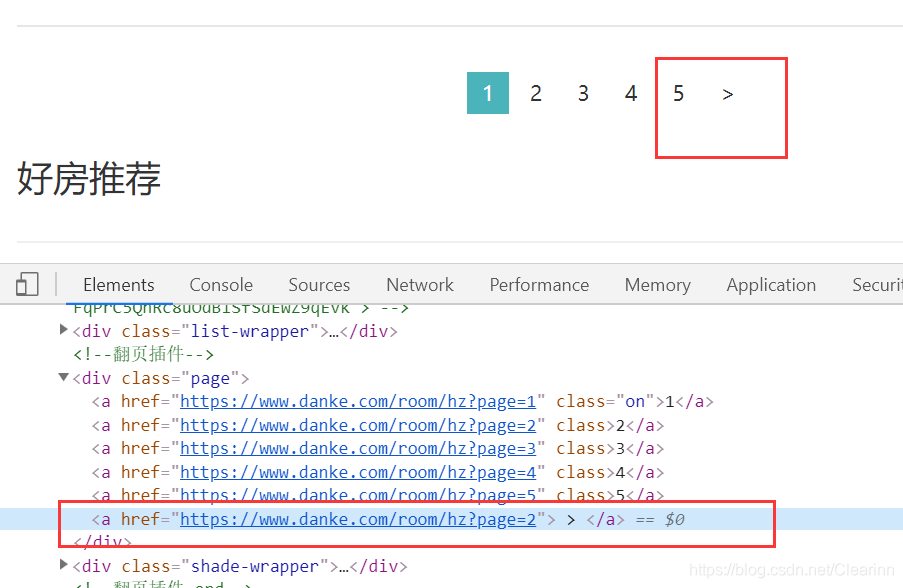Screen dimensions: 903x588
Task: Switch to the Console tab
Action: 221,285
